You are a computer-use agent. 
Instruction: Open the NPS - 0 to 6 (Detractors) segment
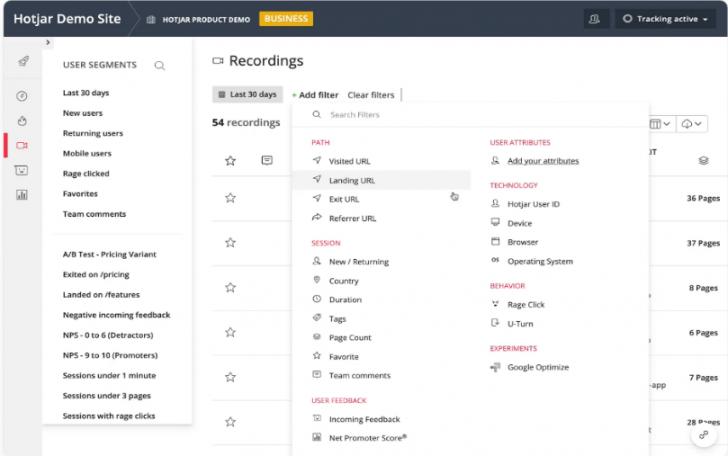tap(108, 335)
